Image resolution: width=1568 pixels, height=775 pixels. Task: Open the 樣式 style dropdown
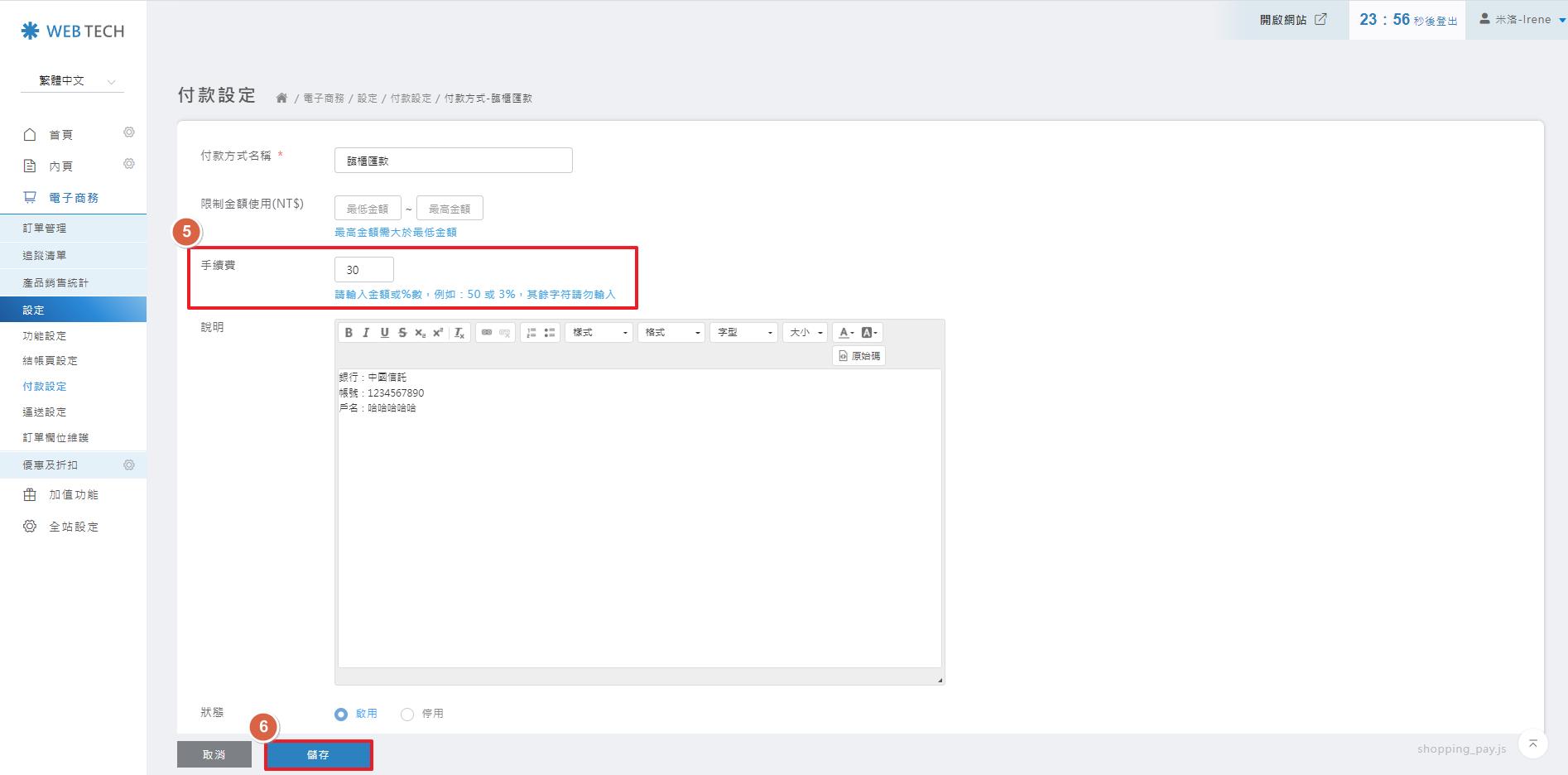pos(599,333)
